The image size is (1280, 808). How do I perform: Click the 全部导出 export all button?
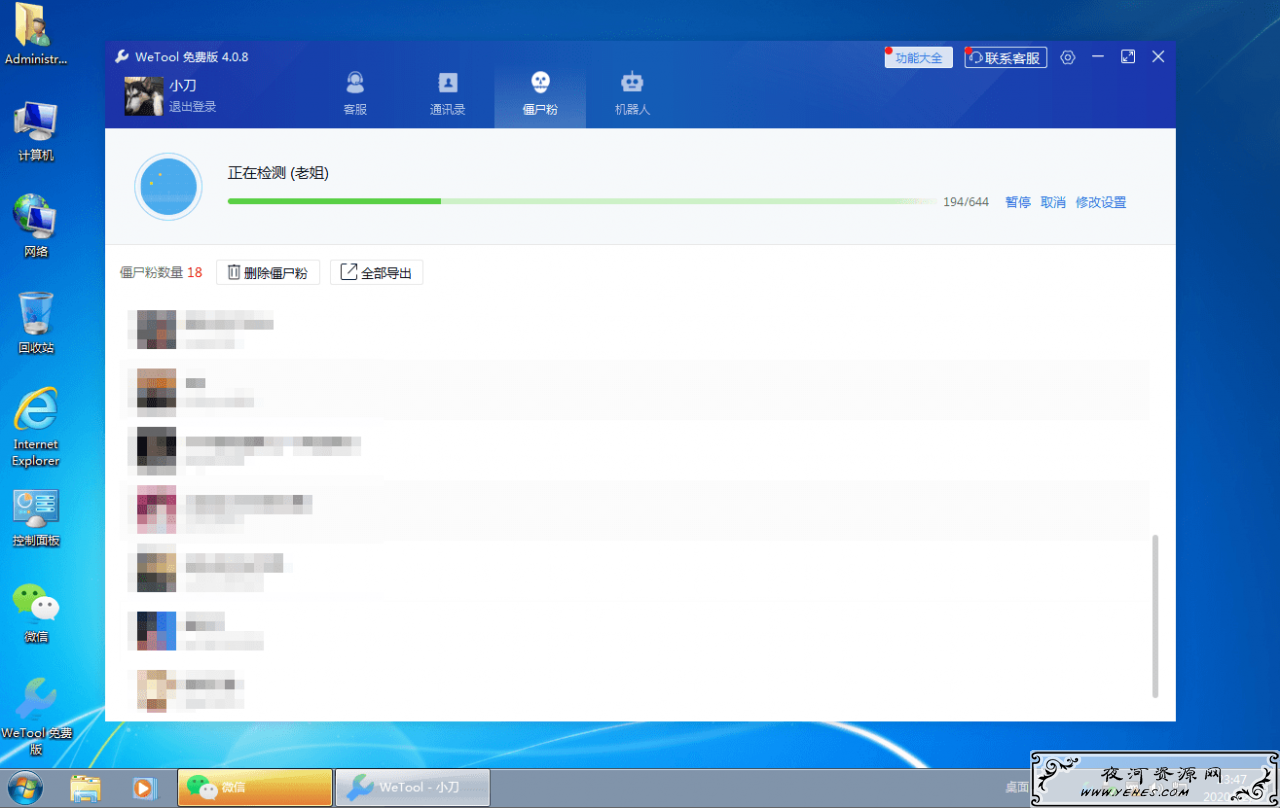pos(376,272)
